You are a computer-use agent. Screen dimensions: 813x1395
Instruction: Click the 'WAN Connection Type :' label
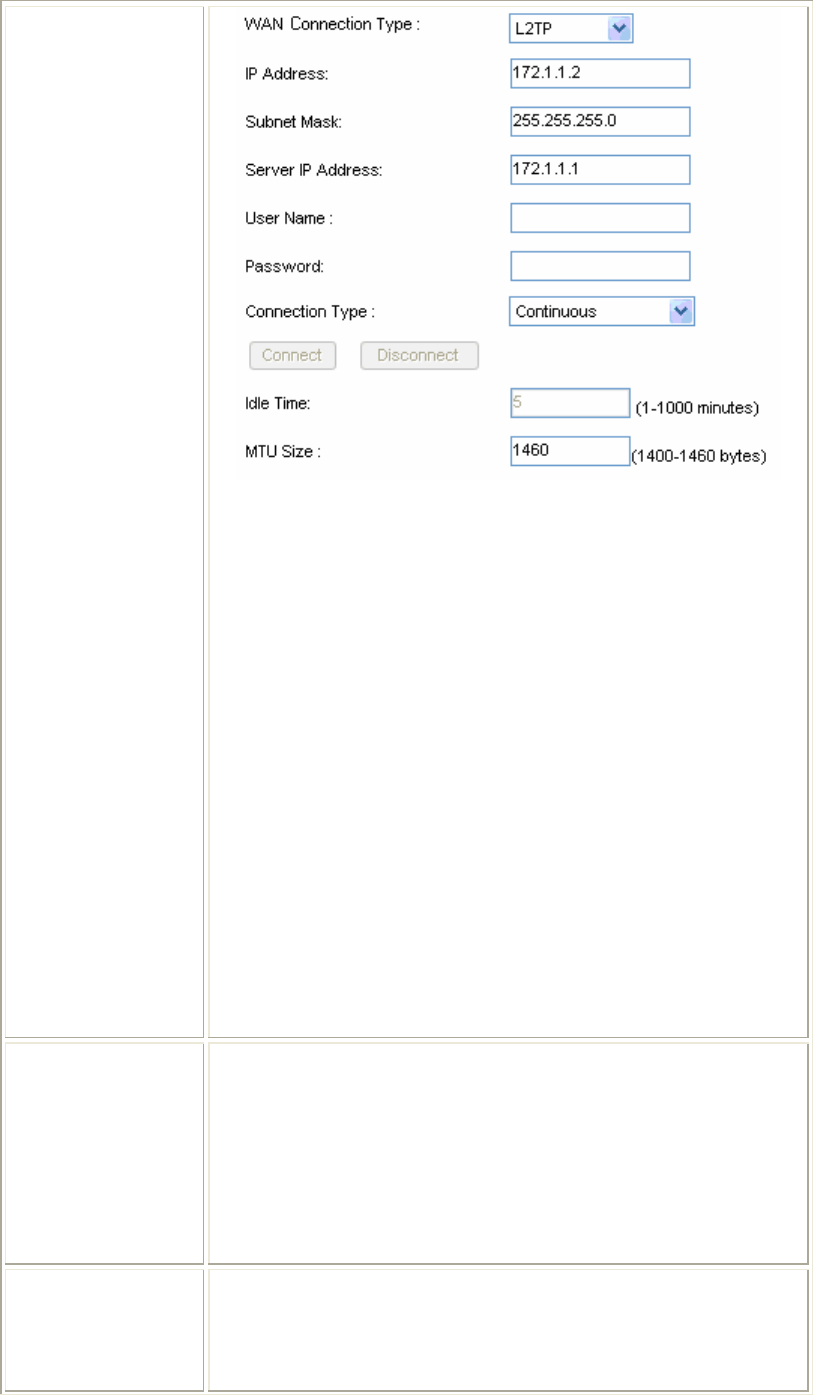332,25
